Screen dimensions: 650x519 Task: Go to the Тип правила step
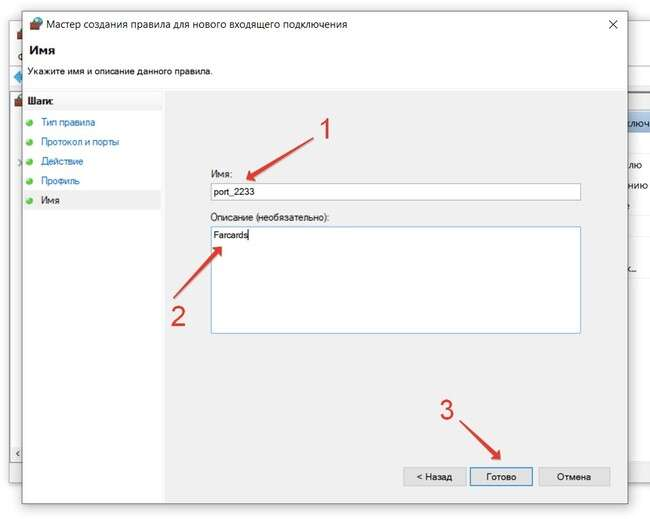click(x=69, y=122)
